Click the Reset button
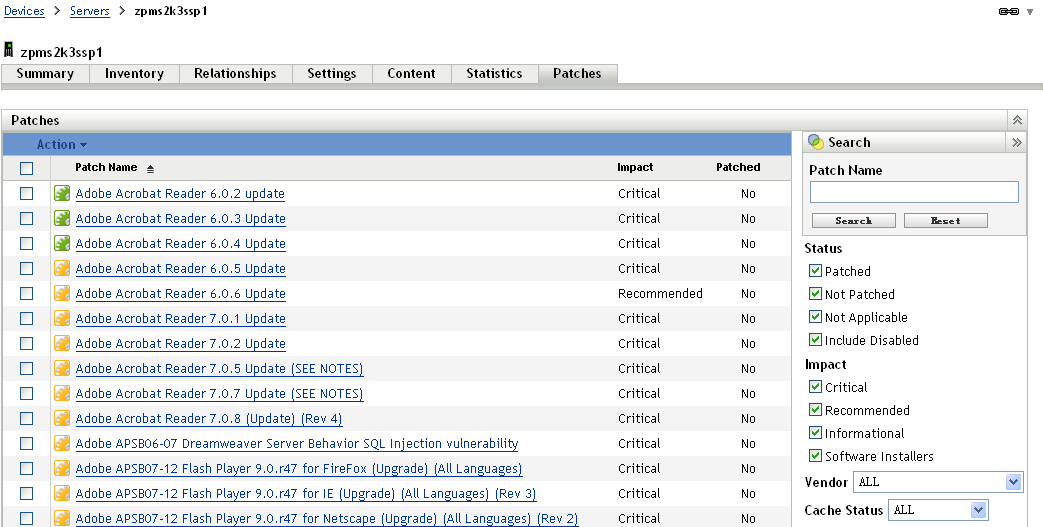 (945, 221)
